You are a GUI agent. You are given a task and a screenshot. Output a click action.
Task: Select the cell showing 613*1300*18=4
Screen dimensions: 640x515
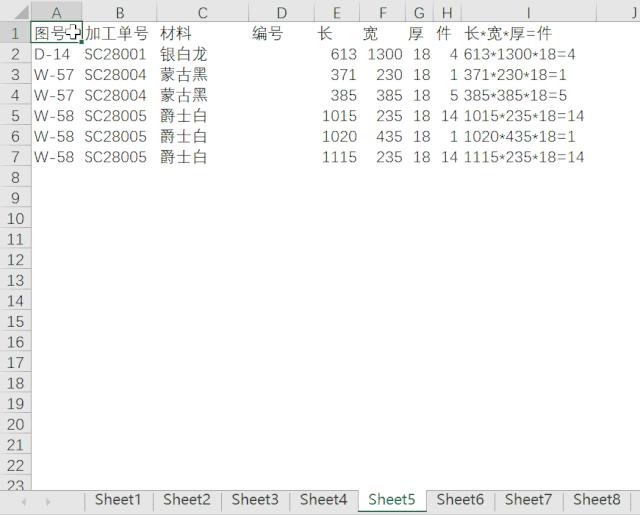pyautogui.click(x=520, y=54)
